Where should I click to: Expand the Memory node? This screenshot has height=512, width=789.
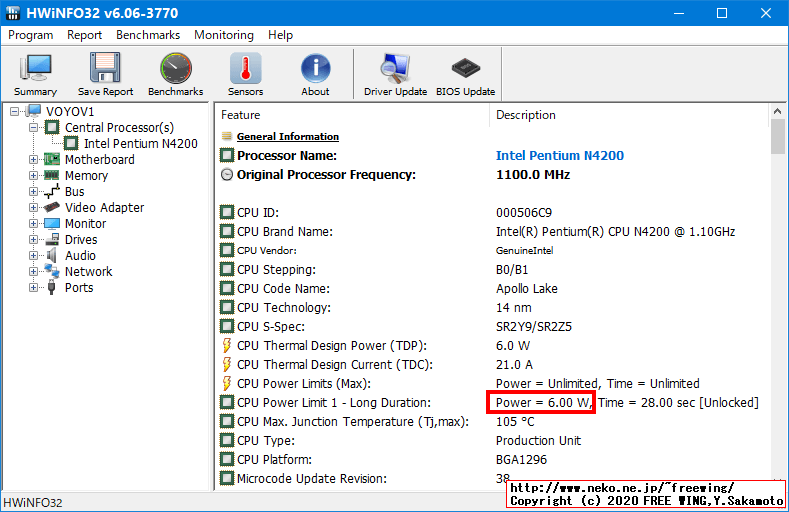pyautogui.click(x=33, y=176)
